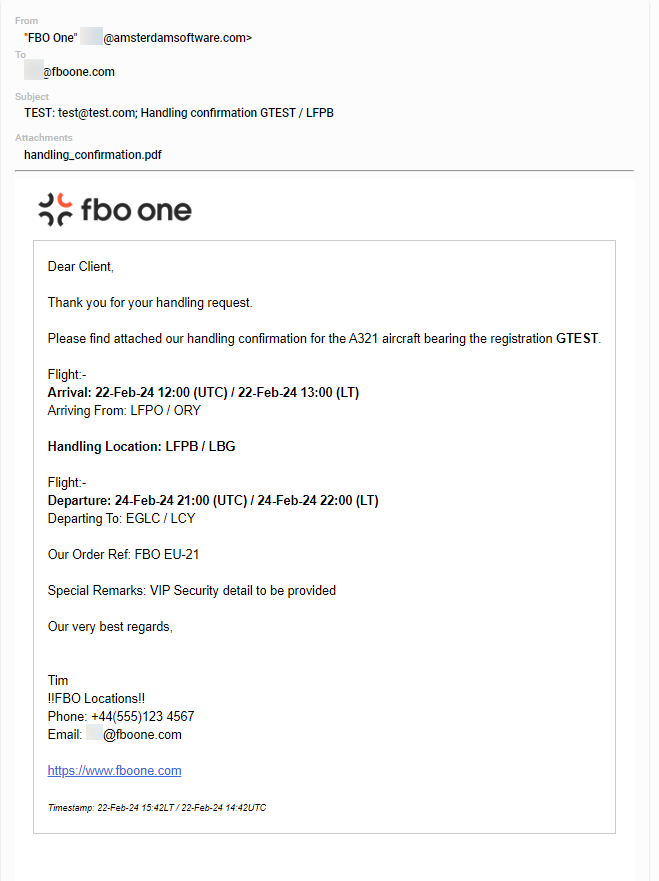This screenshot has height=881, width=659.
Task: Click the signature email @fboone.com
Action: 142,734
